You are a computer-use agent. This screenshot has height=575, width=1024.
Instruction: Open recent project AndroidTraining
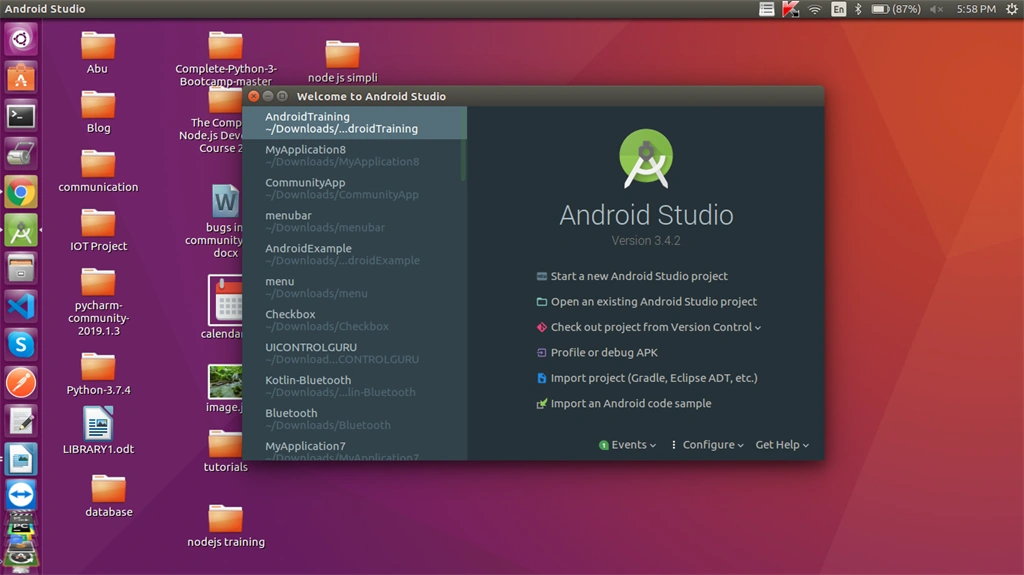354,123
